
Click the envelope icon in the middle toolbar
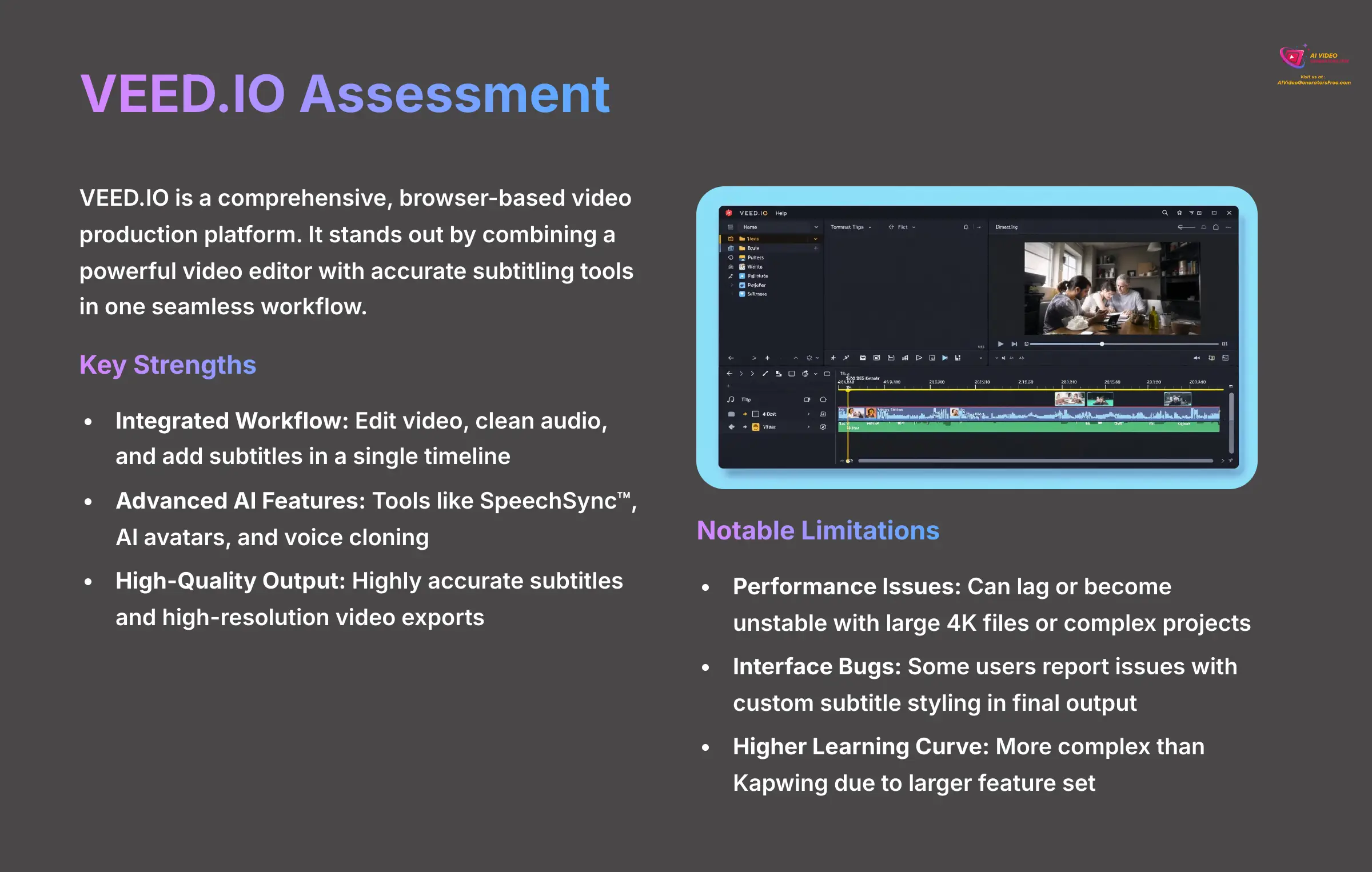(863, 358)
